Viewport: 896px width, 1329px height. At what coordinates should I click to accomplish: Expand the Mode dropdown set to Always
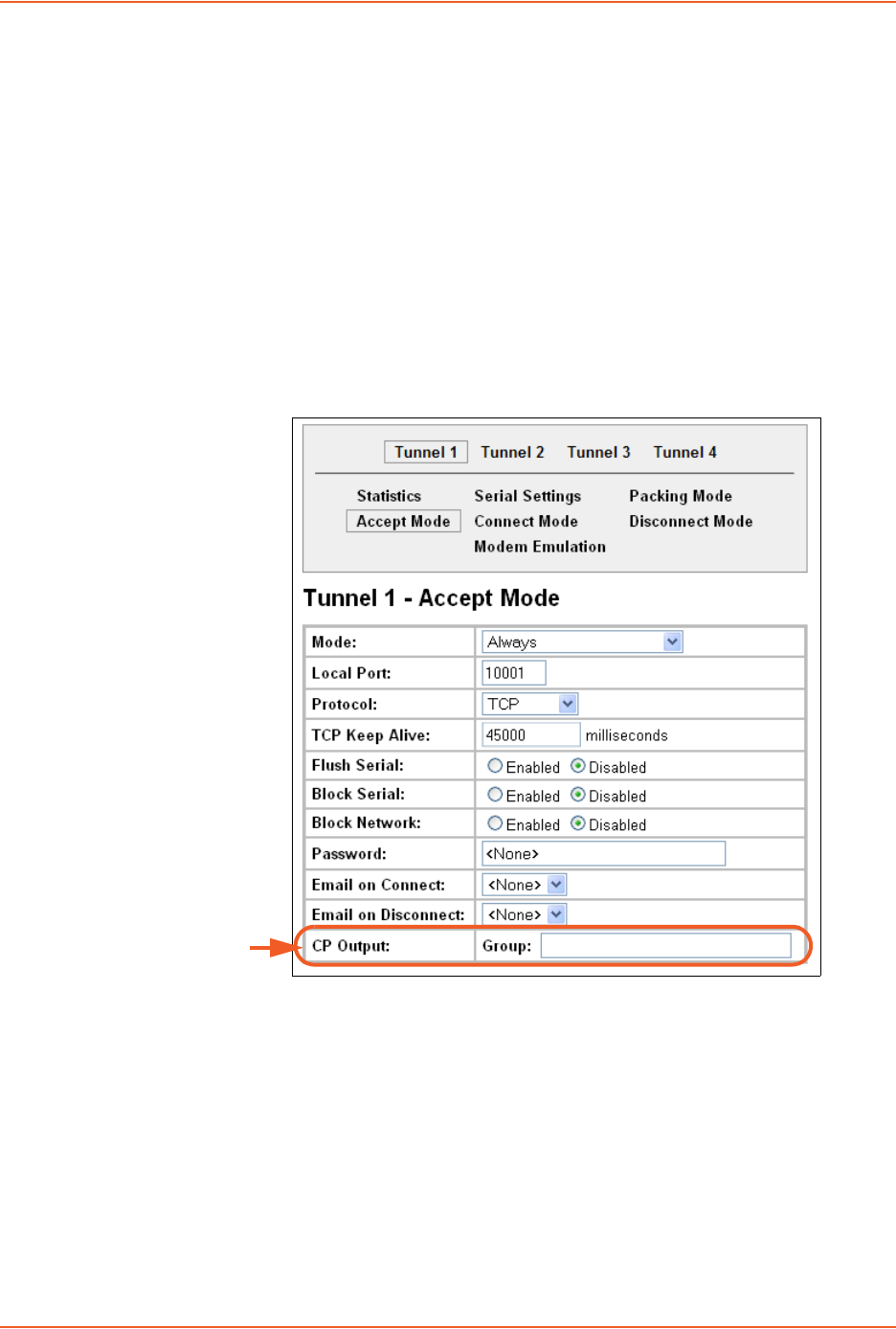582,642
